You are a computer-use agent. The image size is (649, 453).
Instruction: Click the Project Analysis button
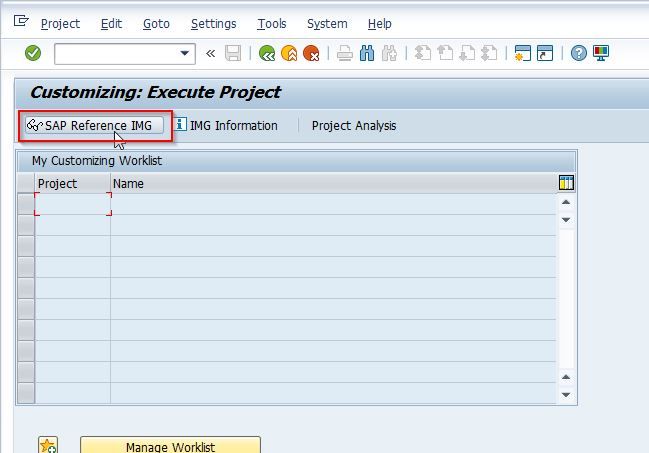point(354,125)
